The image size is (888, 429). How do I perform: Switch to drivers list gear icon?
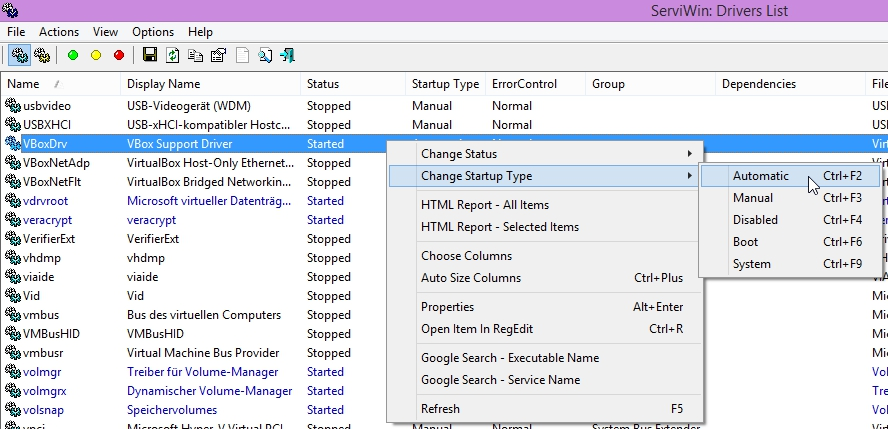(x=19, y=55)
